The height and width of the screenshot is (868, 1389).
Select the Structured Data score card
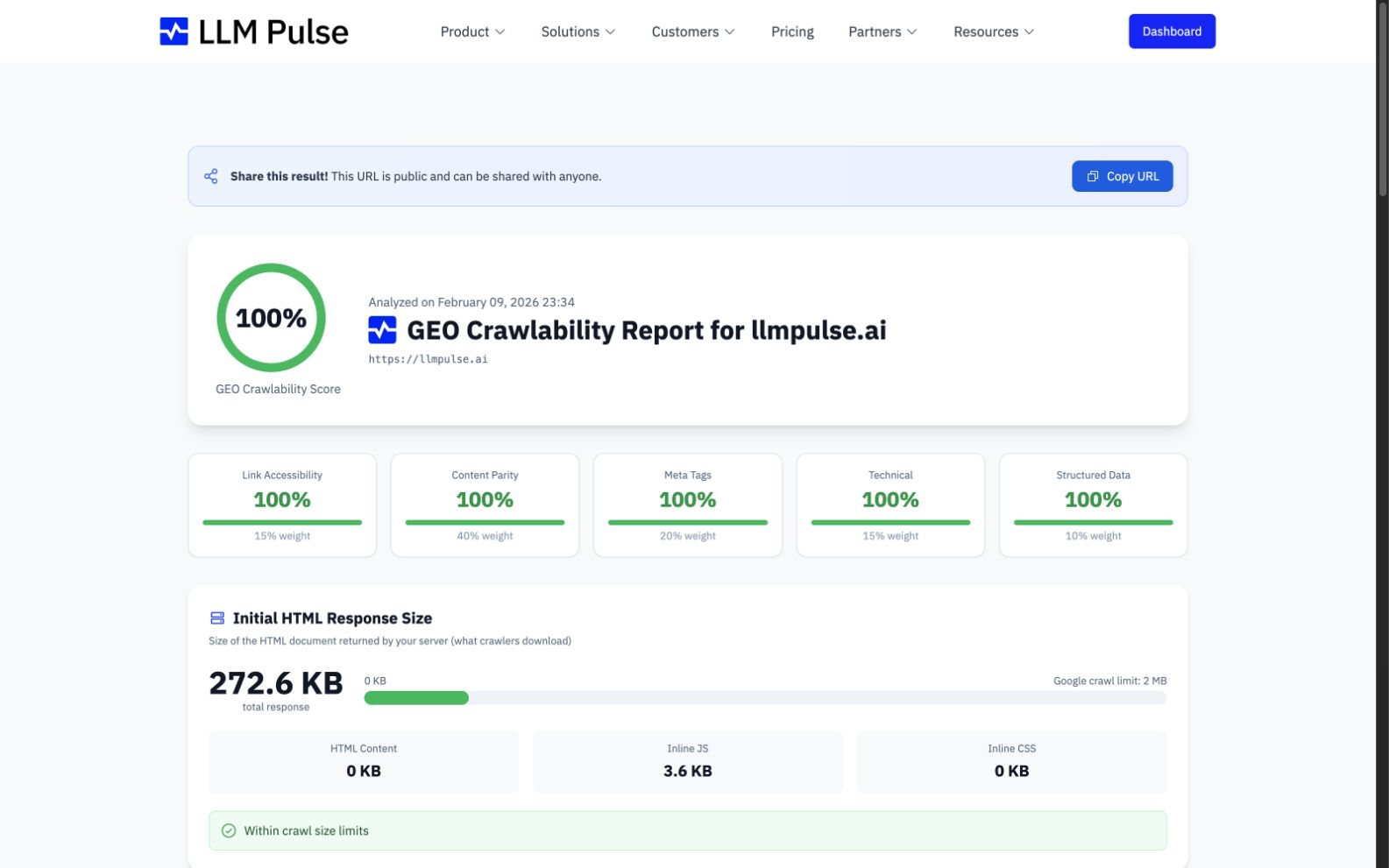click(x=1093, y=505)
